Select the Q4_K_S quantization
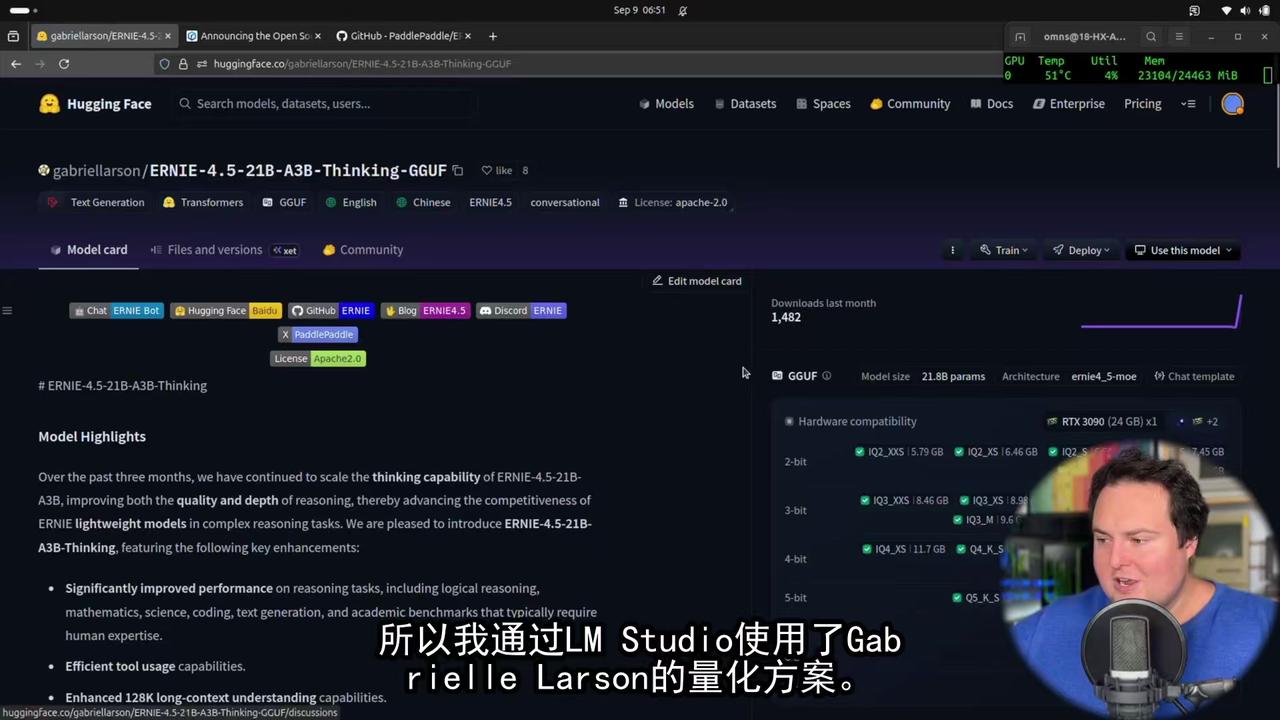The height and width of the screenshot is (720, 1280). [x=979, y=549]
